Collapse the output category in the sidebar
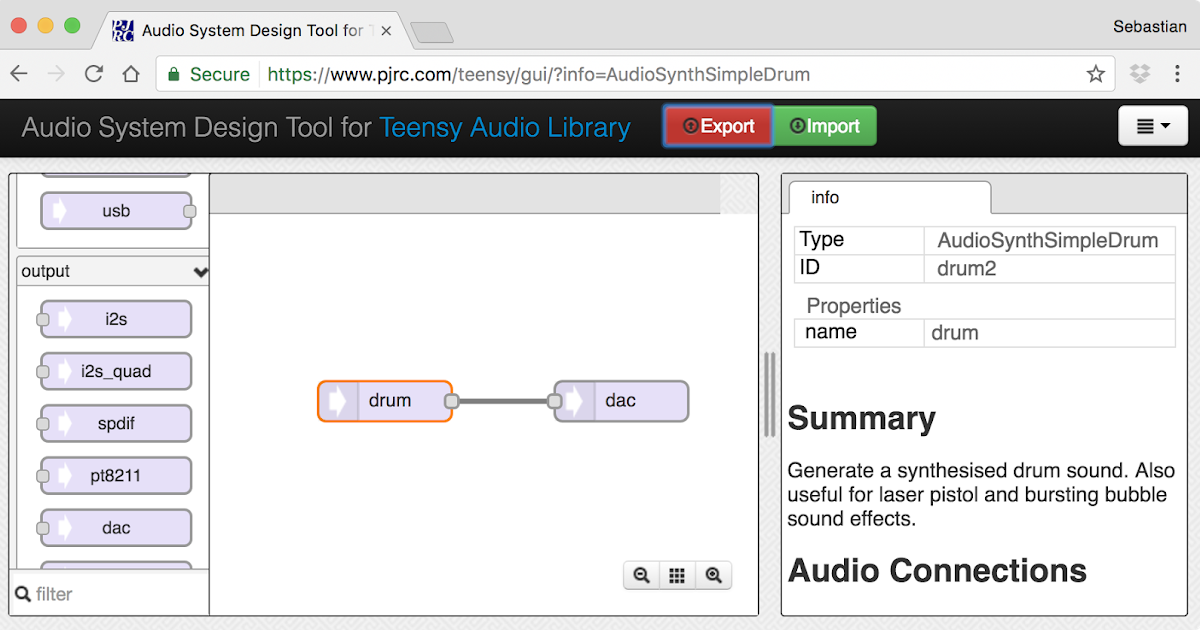The height and width of the screenshot is (630, 1200). click(201, 270)
